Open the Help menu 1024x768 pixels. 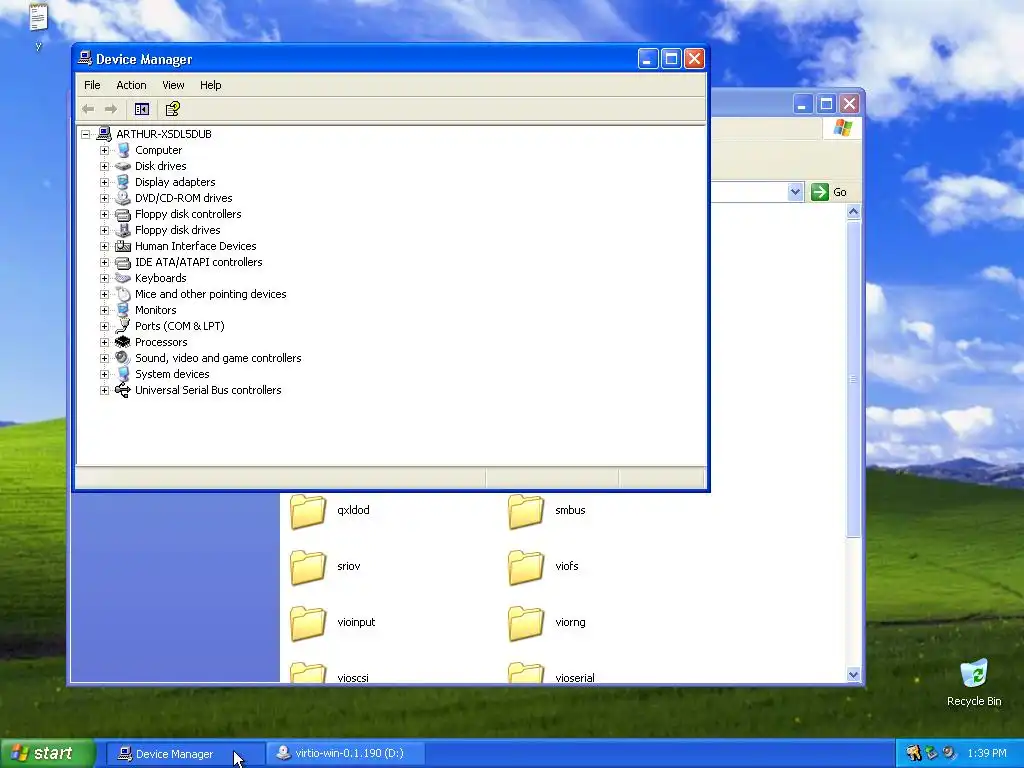click(210, 85)
